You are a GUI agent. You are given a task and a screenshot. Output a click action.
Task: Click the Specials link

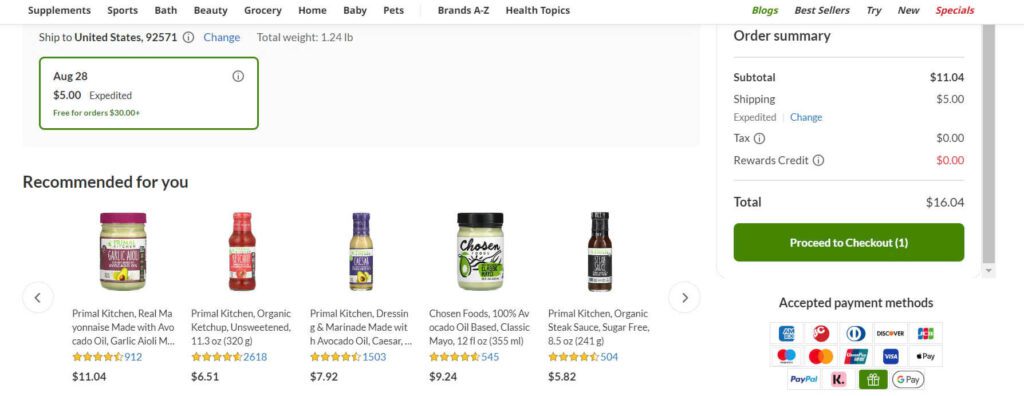tap(954, 10)
